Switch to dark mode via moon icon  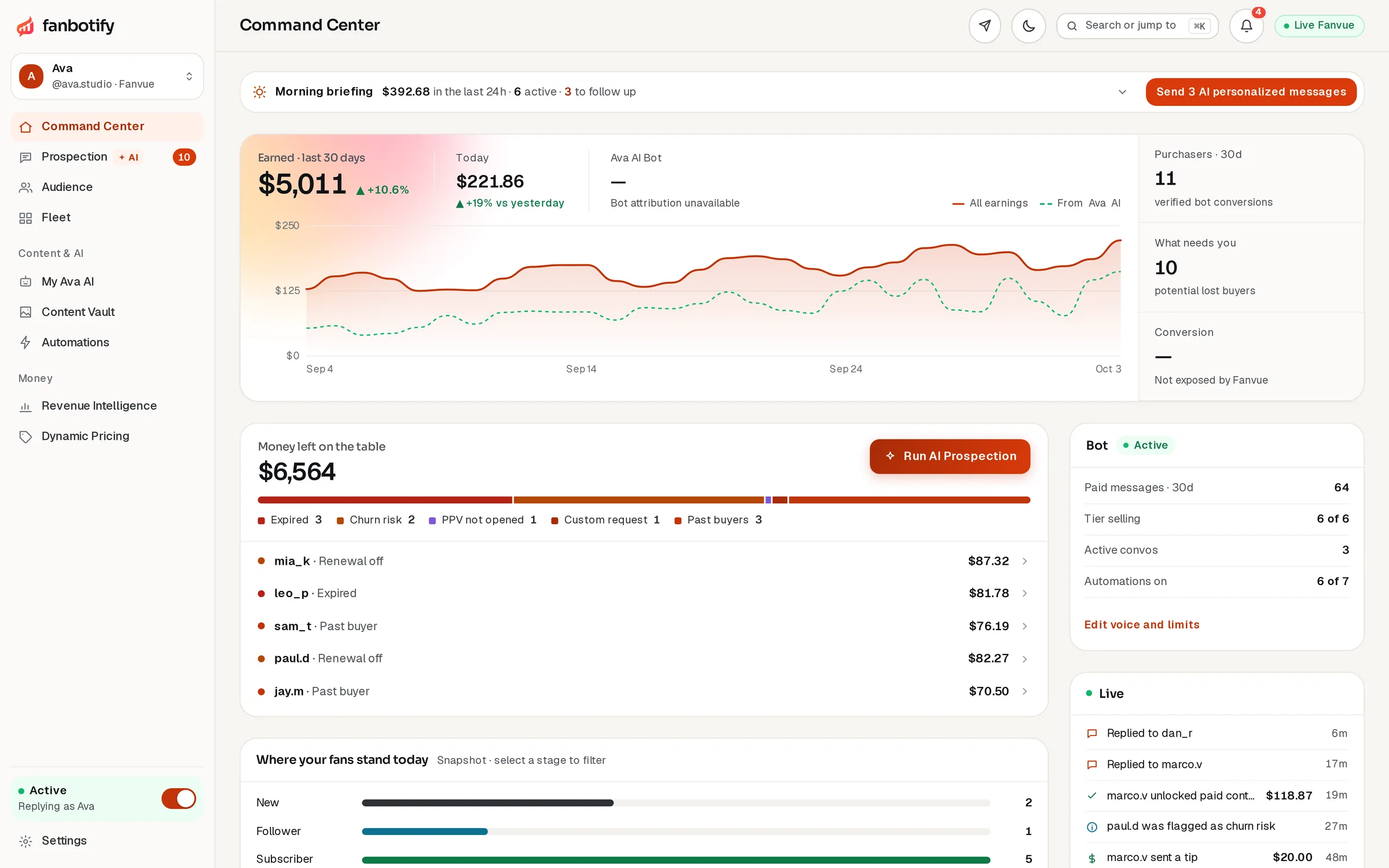tap(1028, 25)
